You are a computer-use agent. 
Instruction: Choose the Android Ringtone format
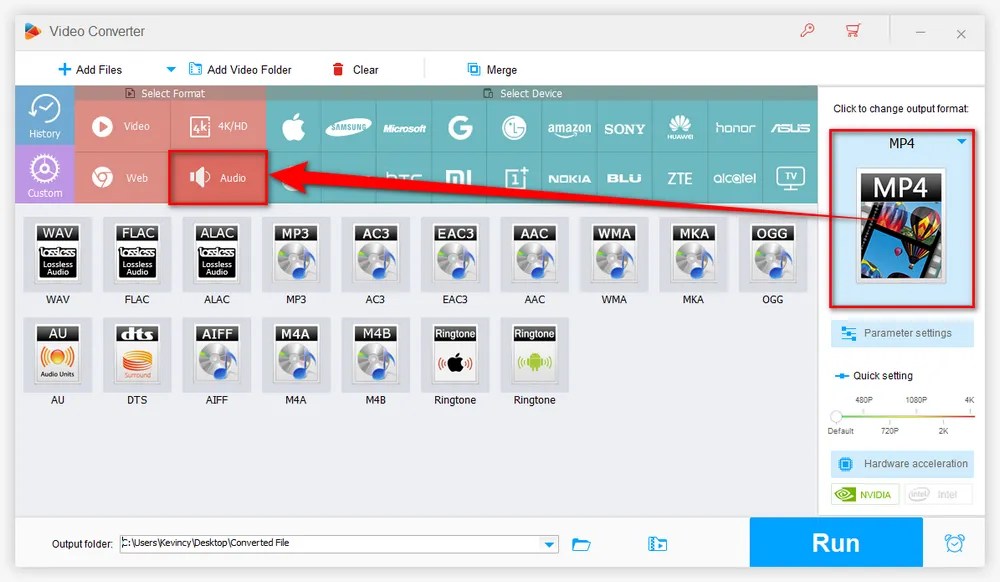(534, 354)
